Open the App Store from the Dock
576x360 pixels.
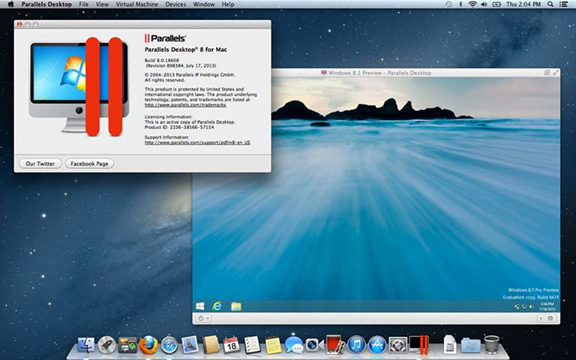[x=377, y=345]
